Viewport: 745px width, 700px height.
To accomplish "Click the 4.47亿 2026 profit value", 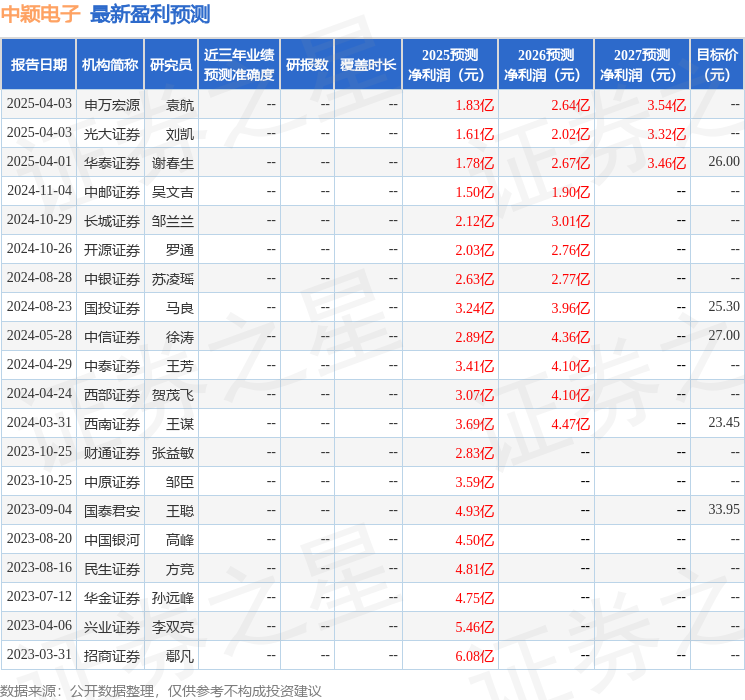I will (x=571, y=424).
